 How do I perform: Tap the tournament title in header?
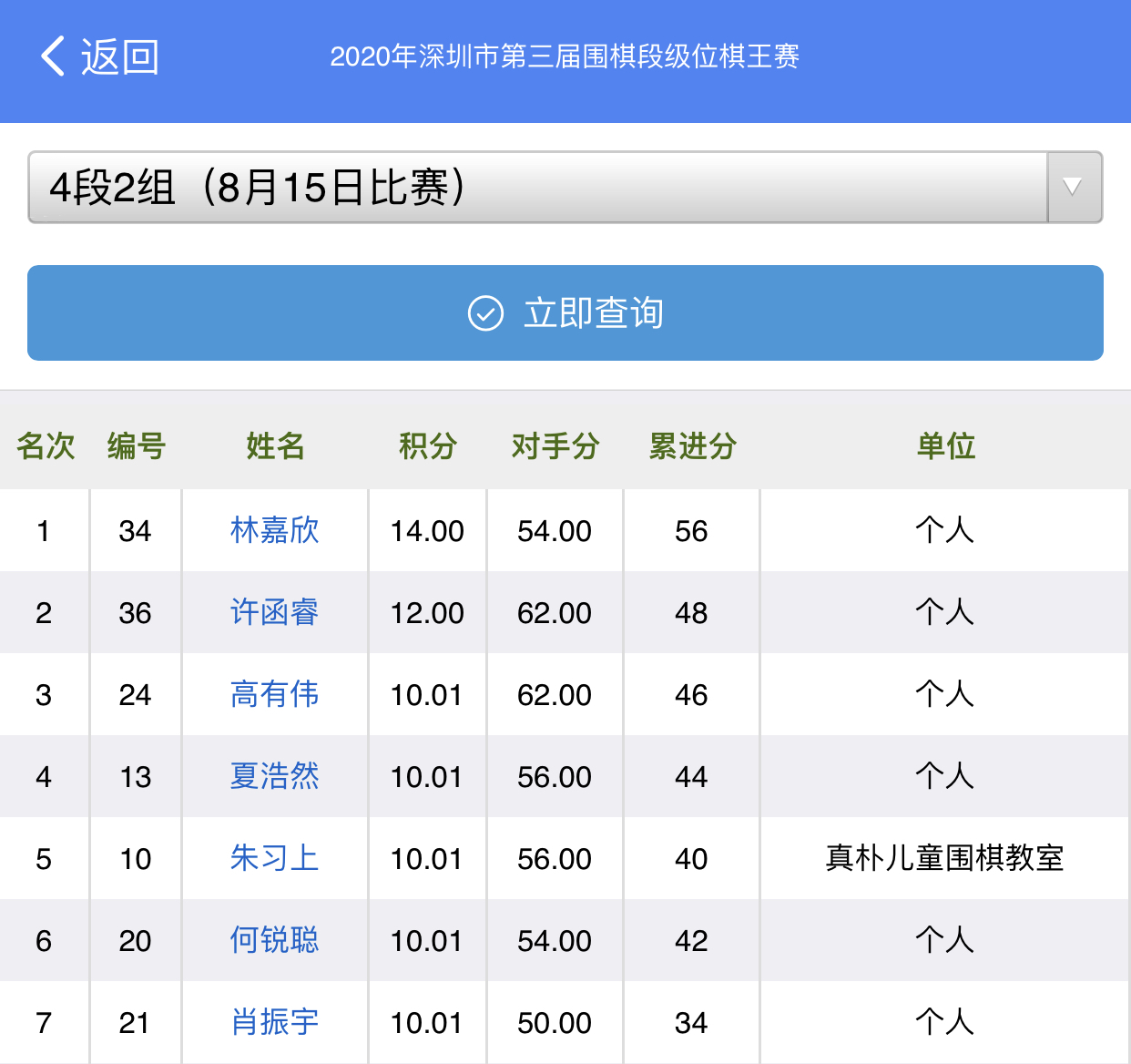565,56
